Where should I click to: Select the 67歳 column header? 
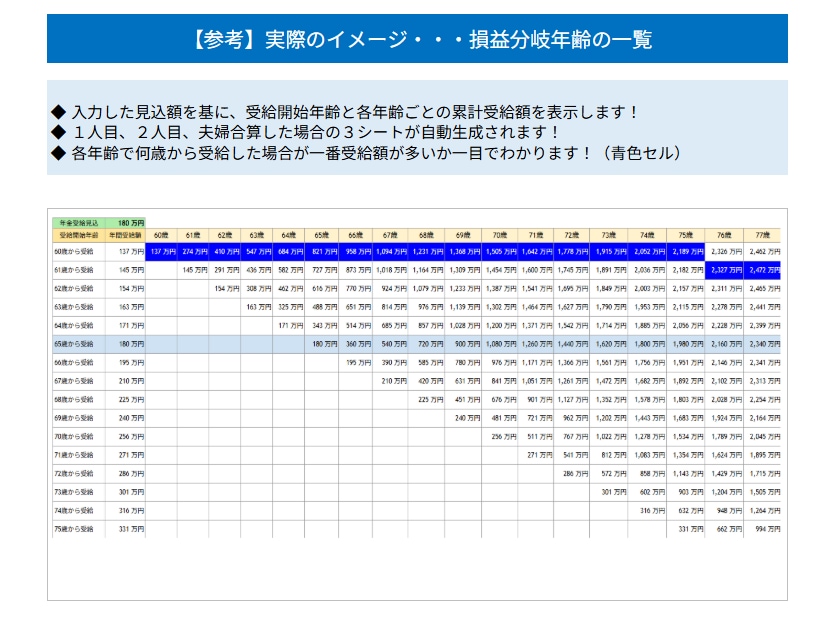(390, 235)
